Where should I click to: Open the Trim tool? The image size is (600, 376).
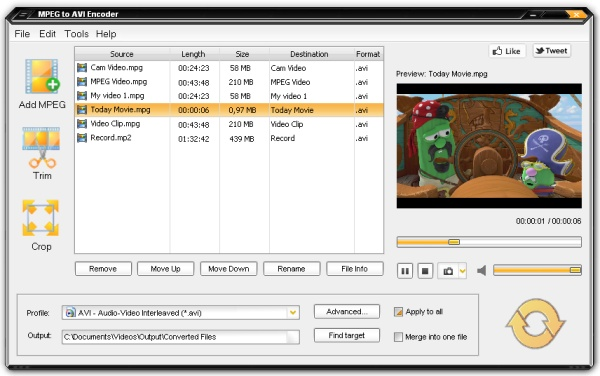41,148
